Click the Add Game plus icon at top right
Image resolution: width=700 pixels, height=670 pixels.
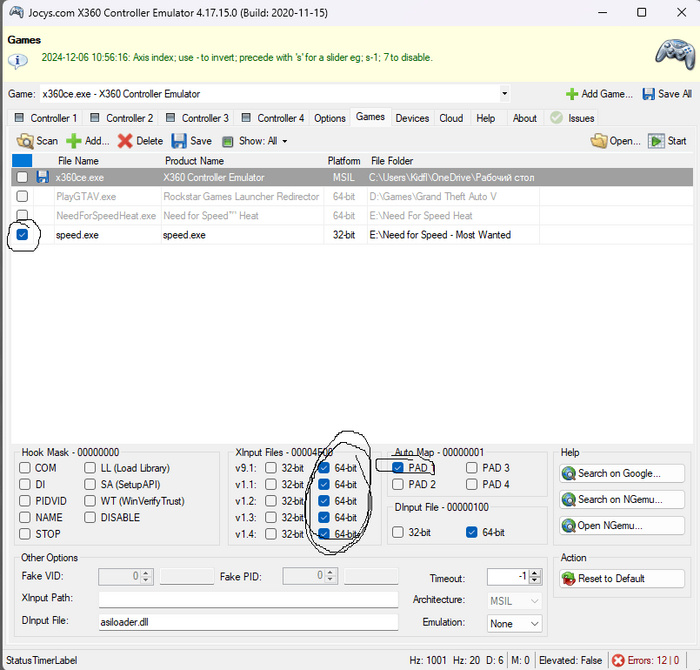coord(572,94)
